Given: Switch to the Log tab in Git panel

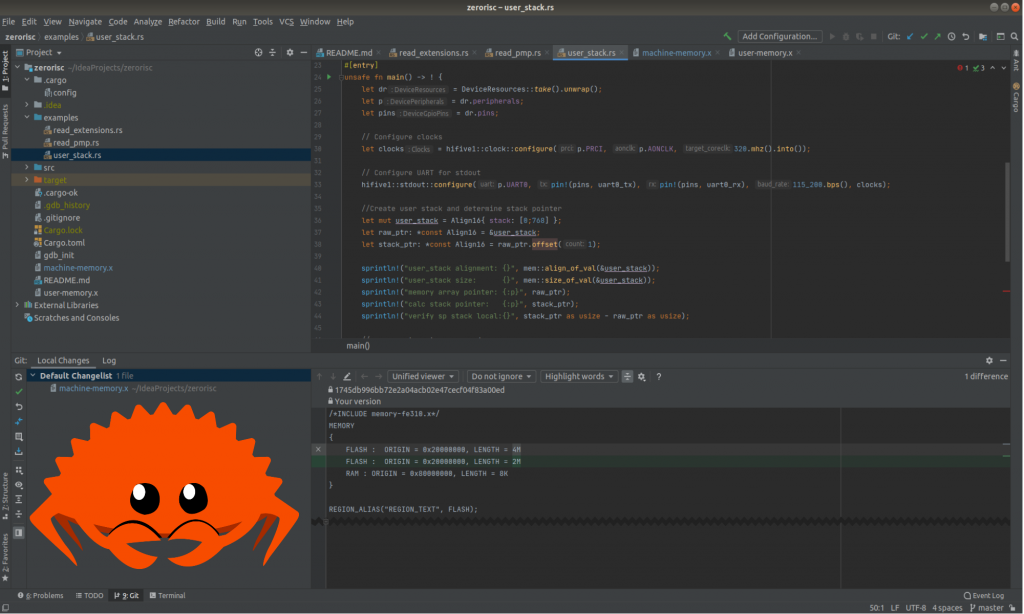Looking at the screenshot, I should [x=107, y=360].
